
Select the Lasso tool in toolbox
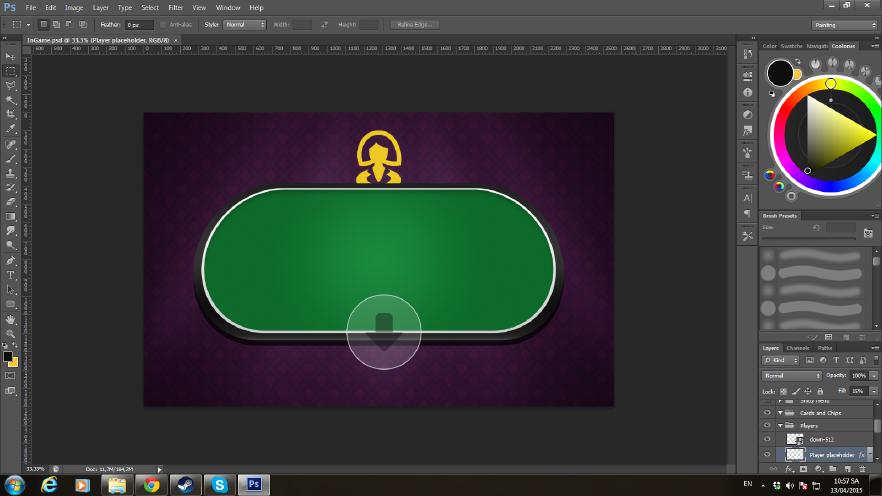(11, 86)
